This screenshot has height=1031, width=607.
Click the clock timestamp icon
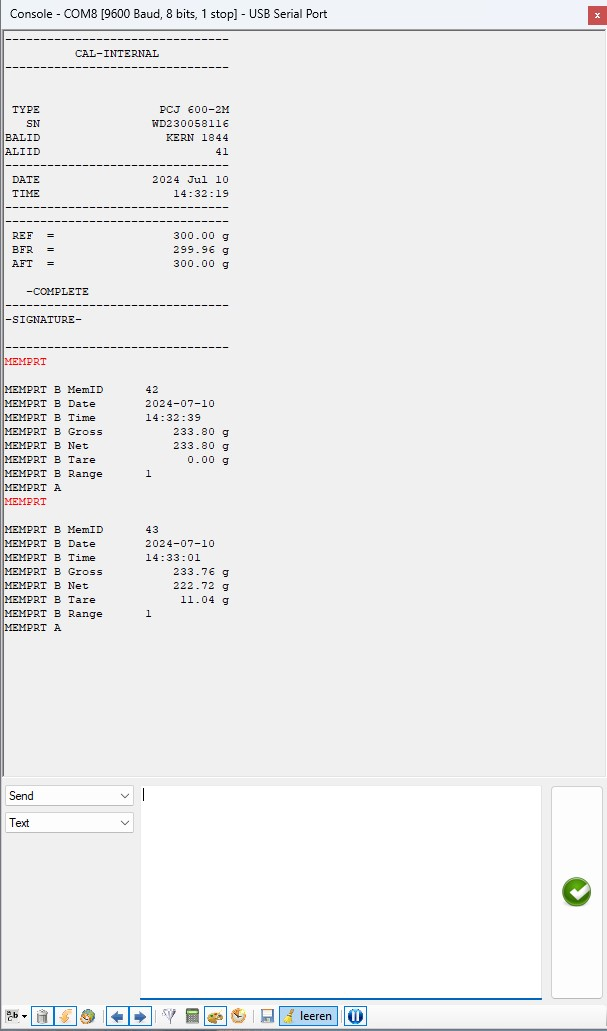pyautogui.click(x=239, y=1016)
